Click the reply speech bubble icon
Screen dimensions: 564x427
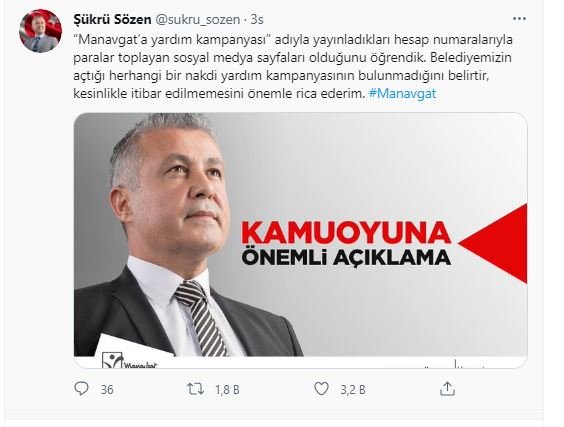81,389
